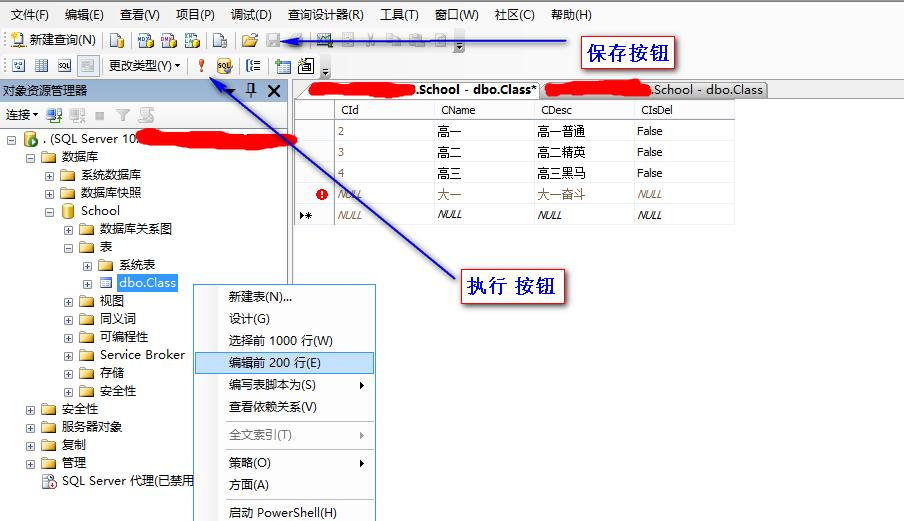
Task: Click the filter funnel icon
Action: click(122, 115)
